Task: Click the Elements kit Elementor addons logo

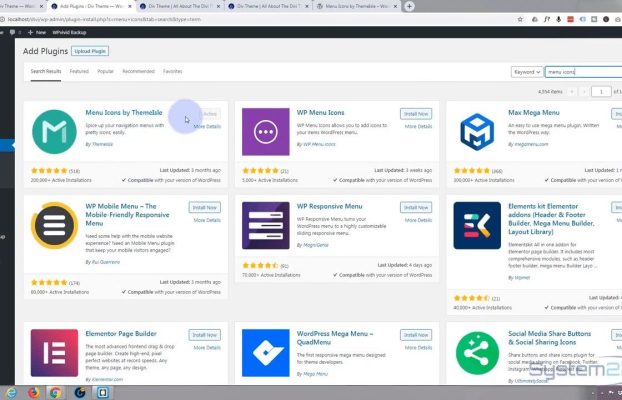Action: pyautogui.click(x=477, y=225)
